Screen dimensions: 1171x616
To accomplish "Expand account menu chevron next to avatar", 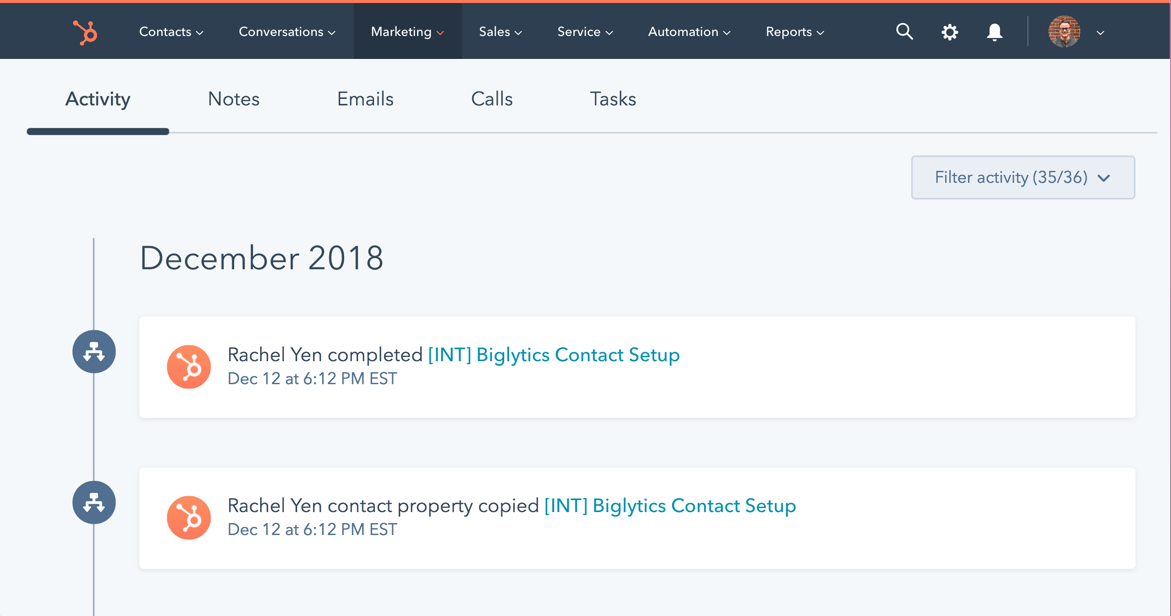I will [1100, 33].
